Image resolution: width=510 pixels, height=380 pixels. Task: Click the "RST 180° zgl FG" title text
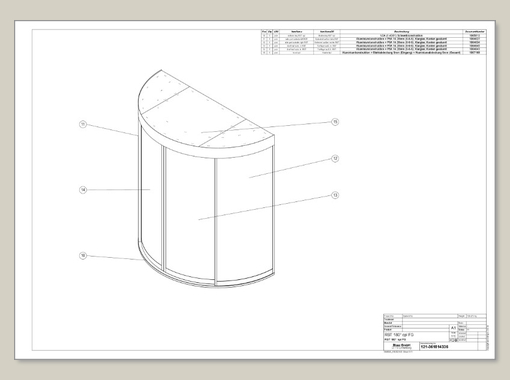pos(399,334)
